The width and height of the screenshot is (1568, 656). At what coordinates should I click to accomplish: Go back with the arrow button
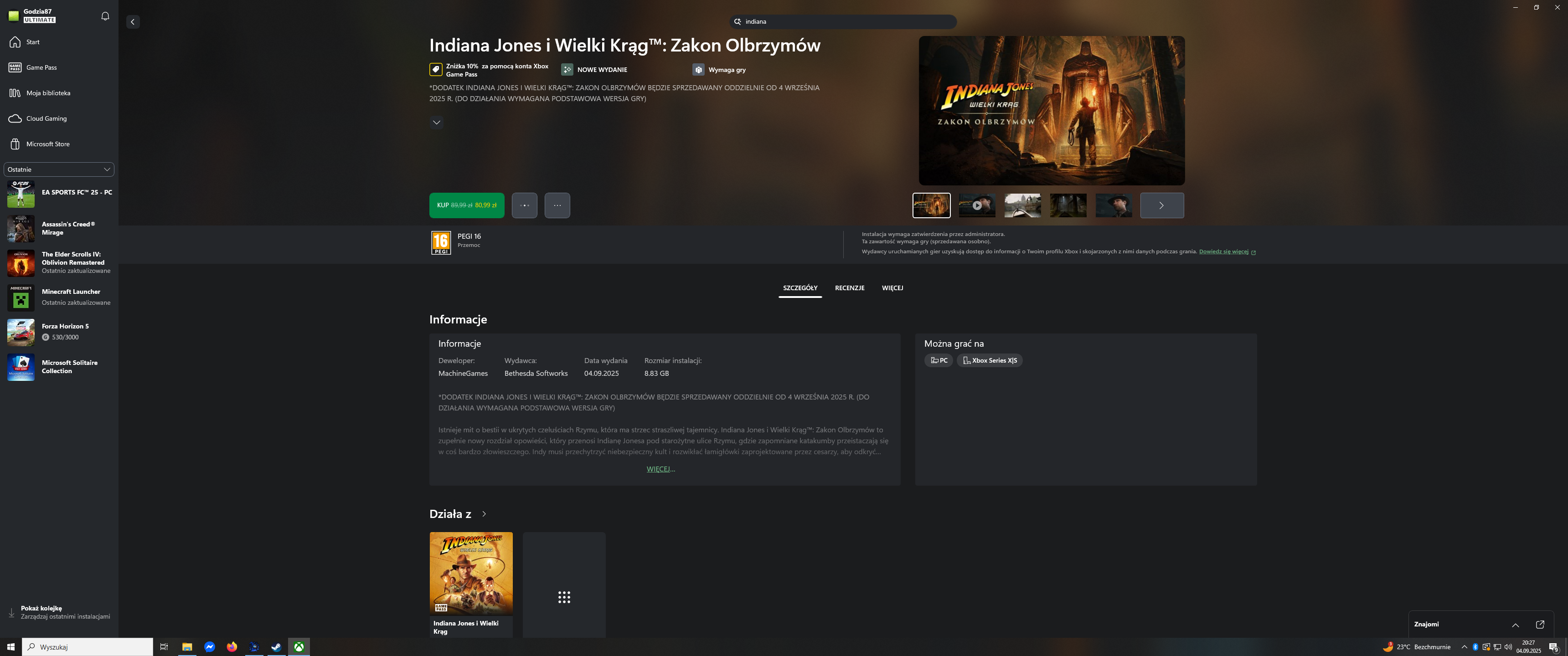pyautogui.click(x=133, y=22)
